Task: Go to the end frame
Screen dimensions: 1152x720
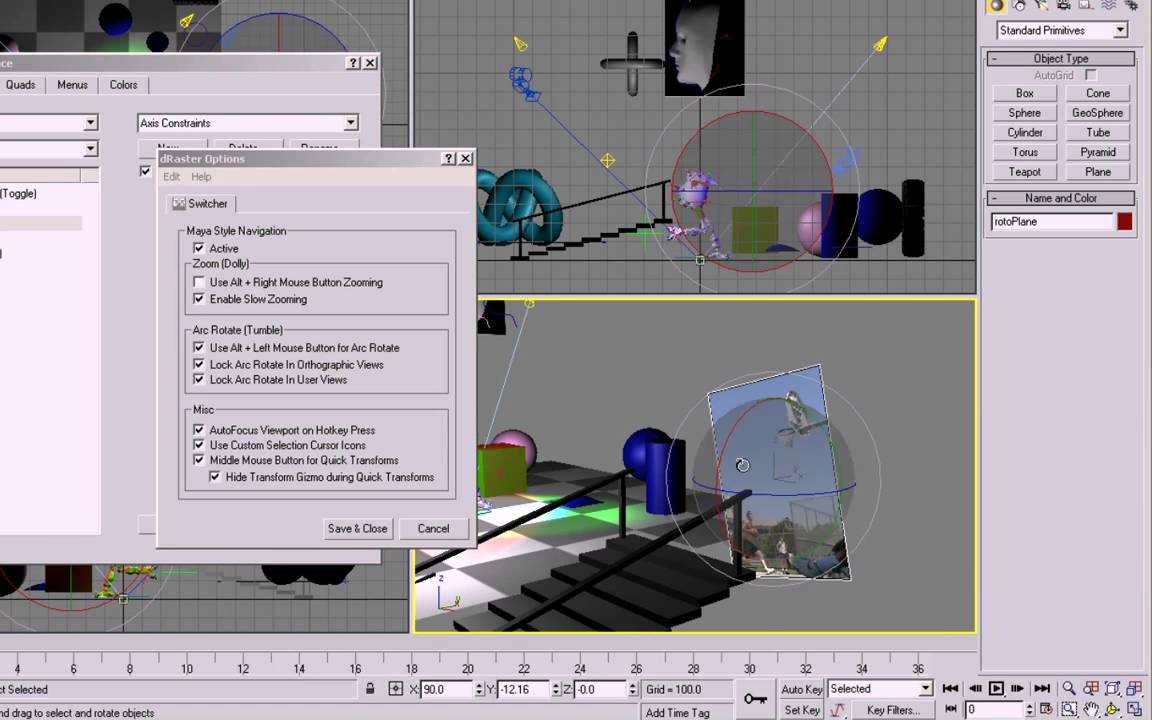Action: pyautogui.click(x=1042, y=688)
